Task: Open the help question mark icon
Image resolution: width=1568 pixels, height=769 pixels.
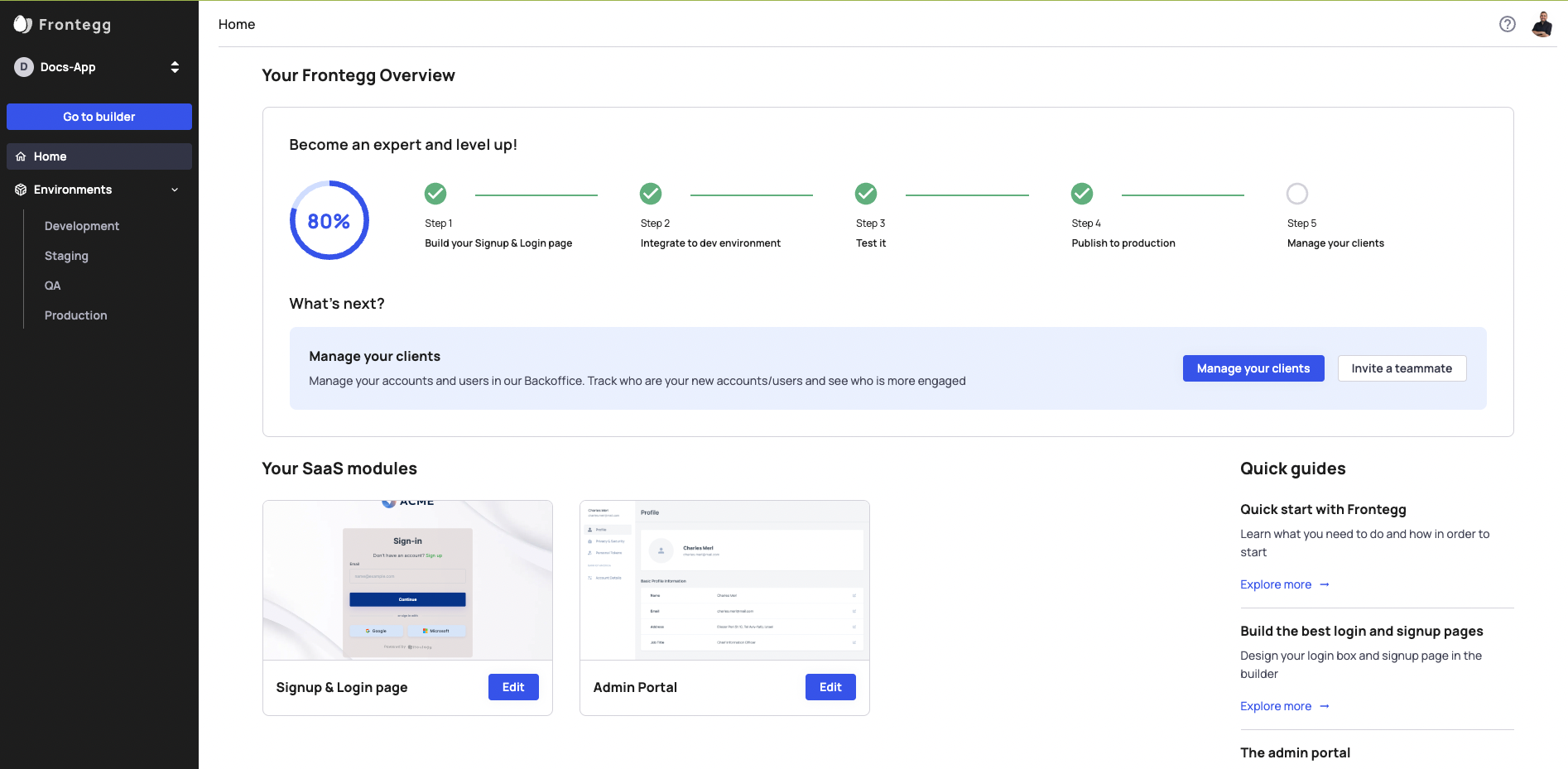Action: [x=1507, y=24]
